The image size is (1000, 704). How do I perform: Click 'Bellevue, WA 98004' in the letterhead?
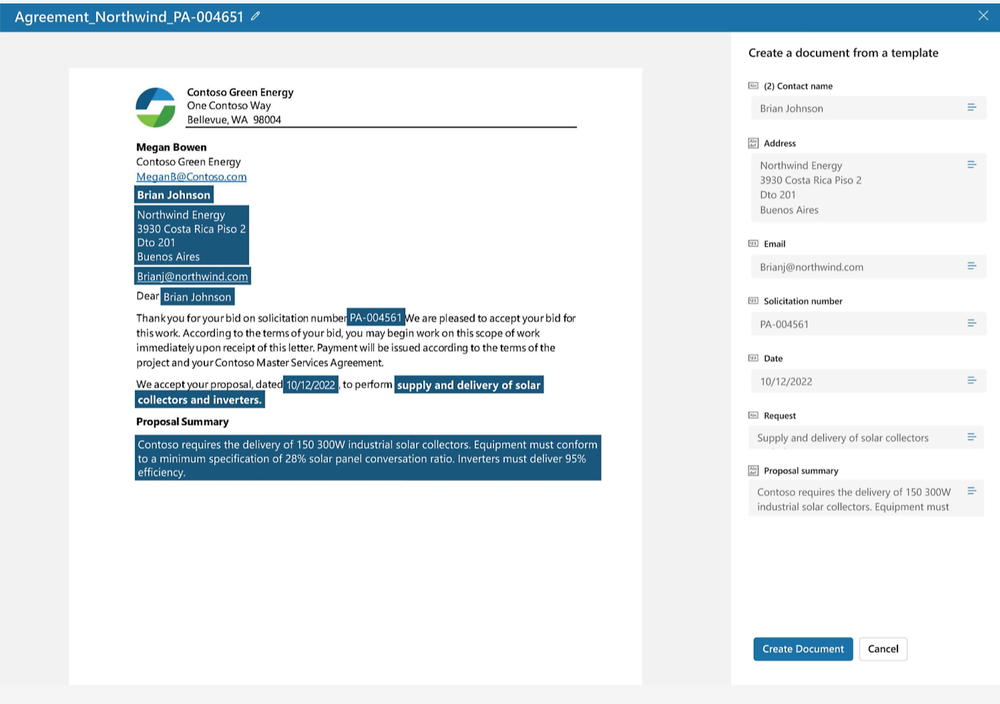(x=234, y=119)
